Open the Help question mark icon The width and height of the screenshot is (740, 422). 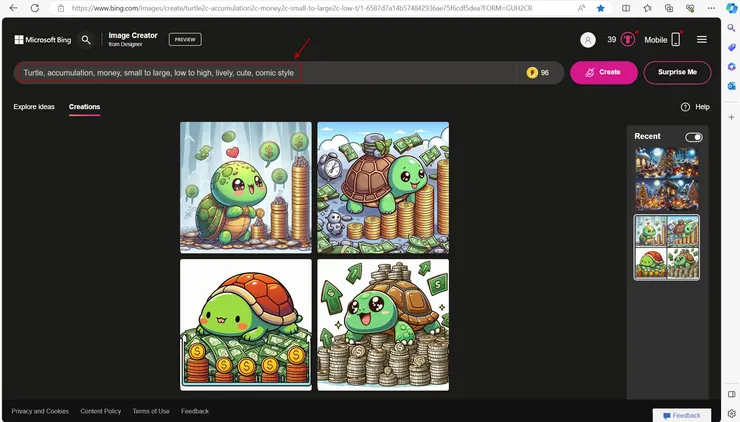coord(685,107)
